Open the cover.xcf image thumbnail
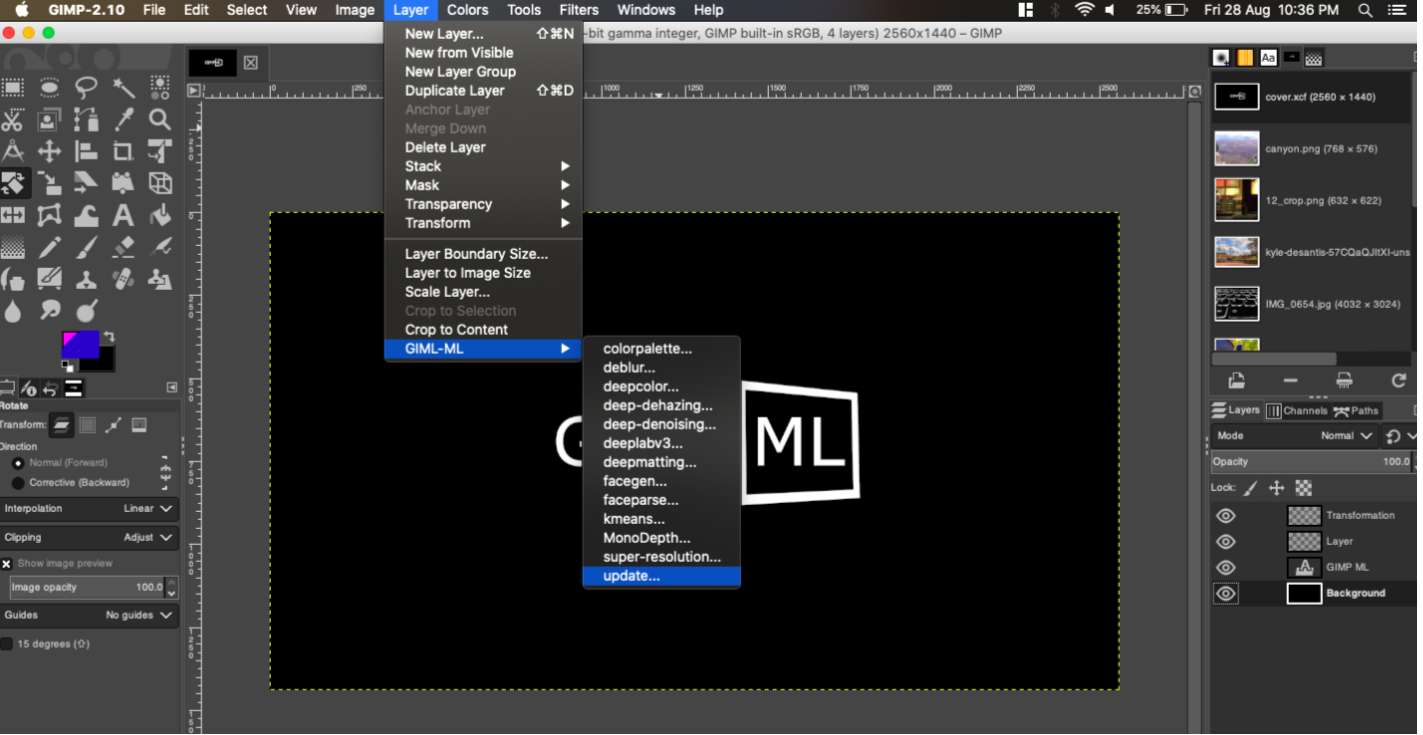 point(1237,97)
